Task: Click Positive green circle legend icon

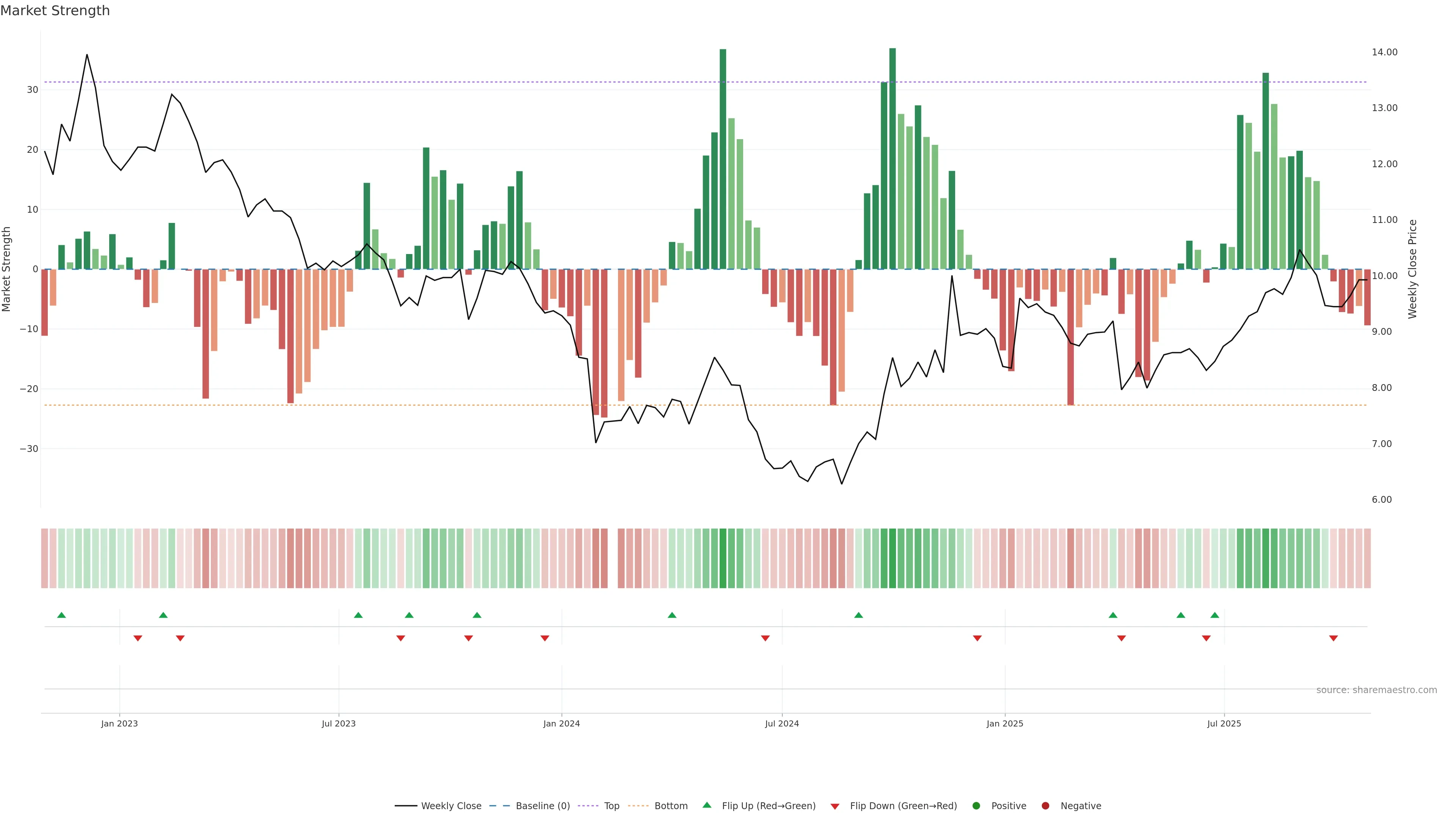Action: tap(976, 805)
